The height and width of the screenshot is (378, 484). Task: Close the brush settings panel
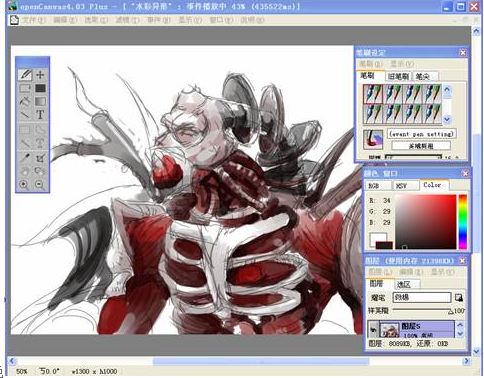pyautogui.click(x=463, y=53)
